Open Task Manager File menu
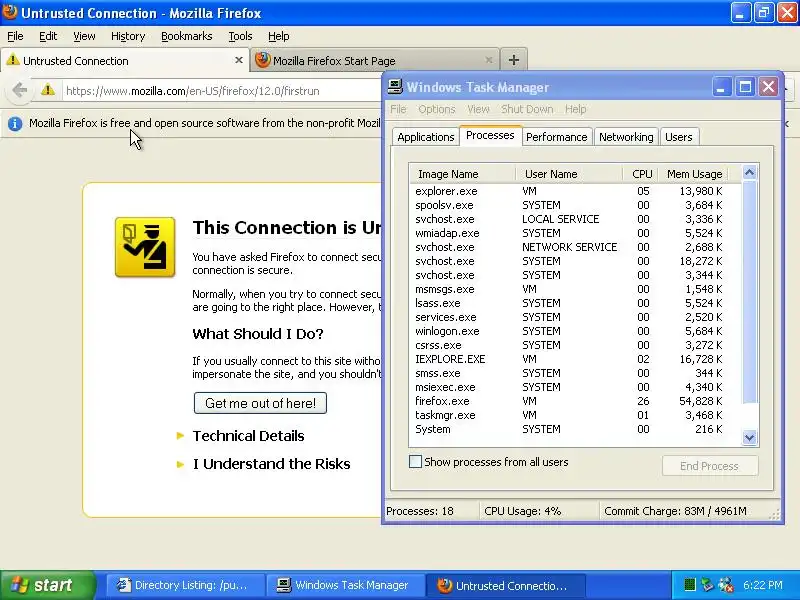Screen dimensions: 800x600 coord(398,109)
